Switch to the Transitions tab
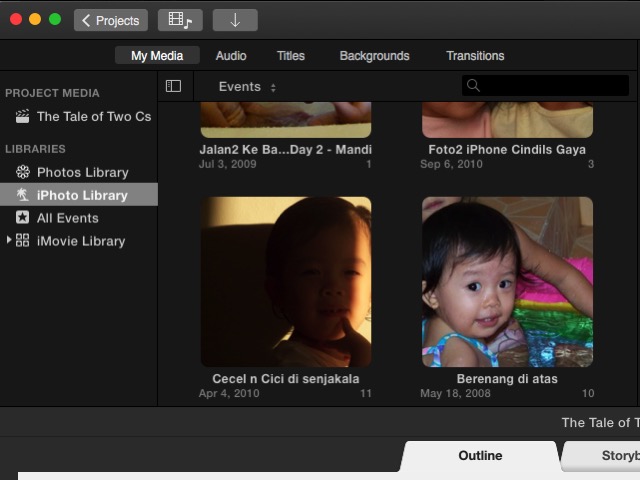 (475, 56)
